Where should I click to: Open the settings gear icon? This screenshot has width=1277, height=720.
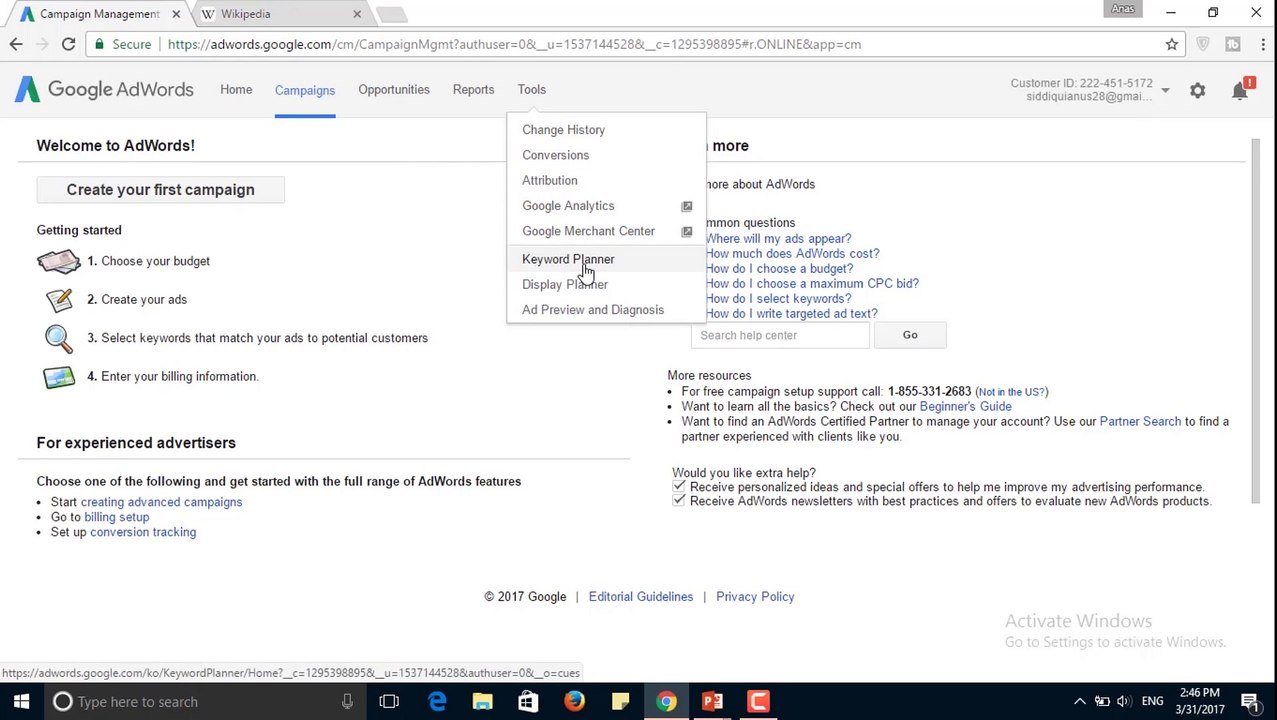point(1197,90)
